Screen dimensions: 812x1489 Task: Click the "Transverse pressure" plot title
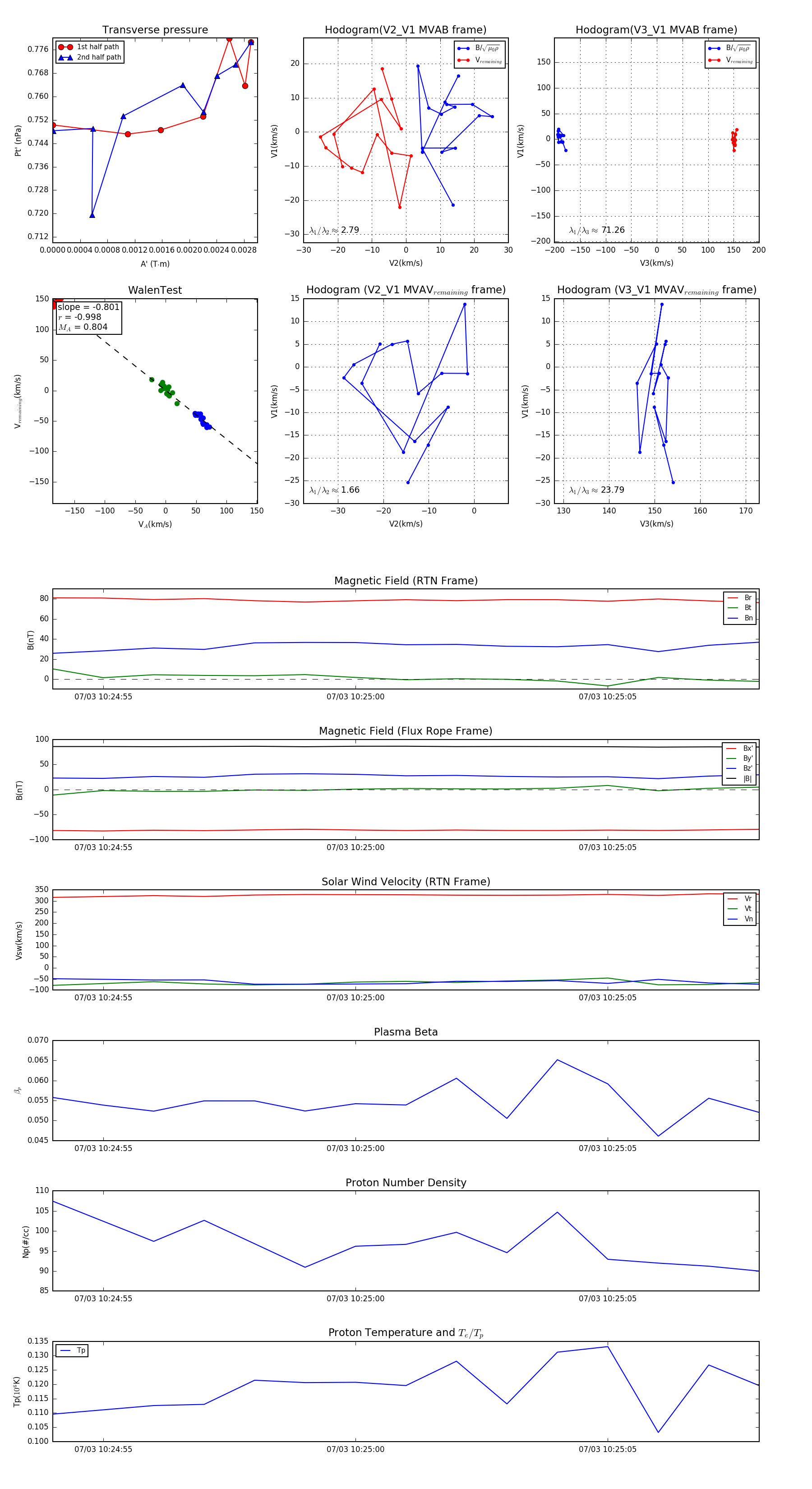[x=155, y=30]
